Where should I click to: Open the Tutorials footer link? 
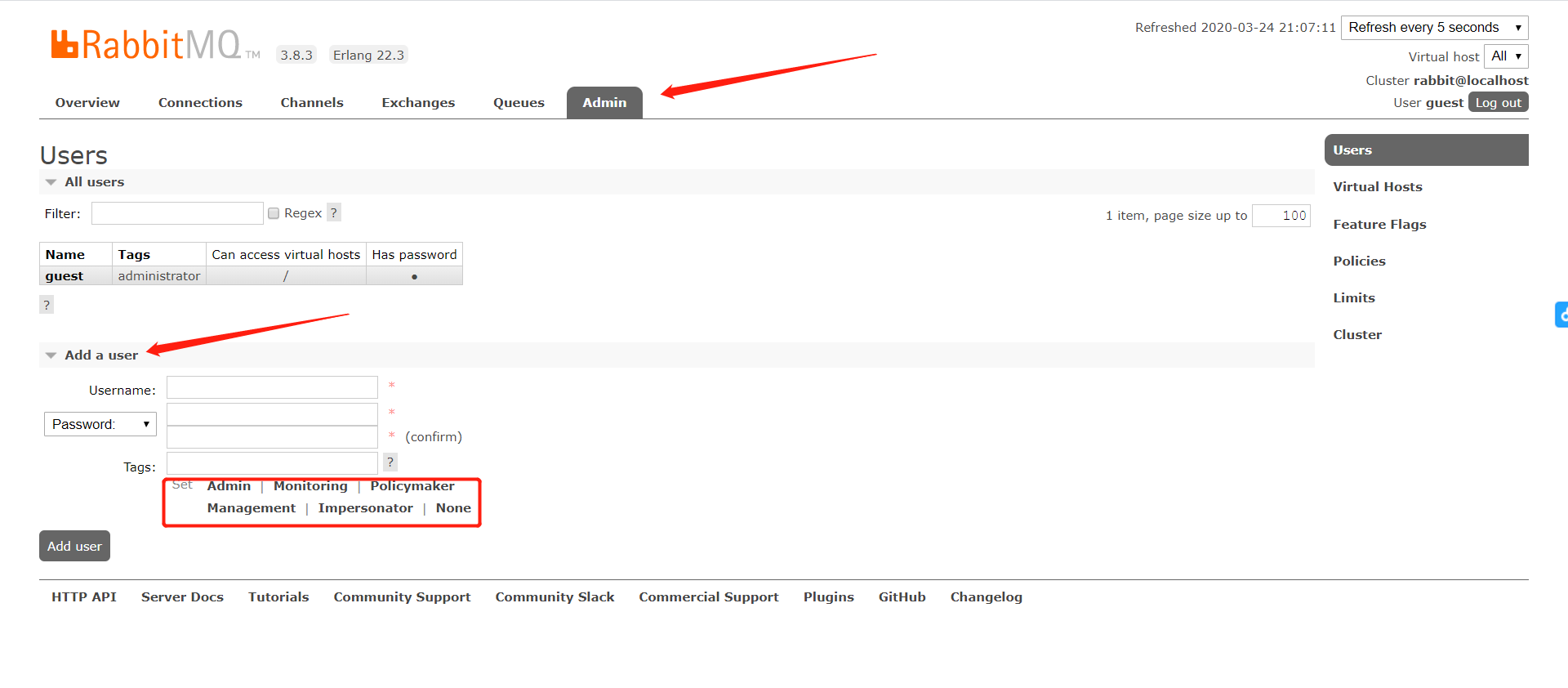[x=278, y=597]
